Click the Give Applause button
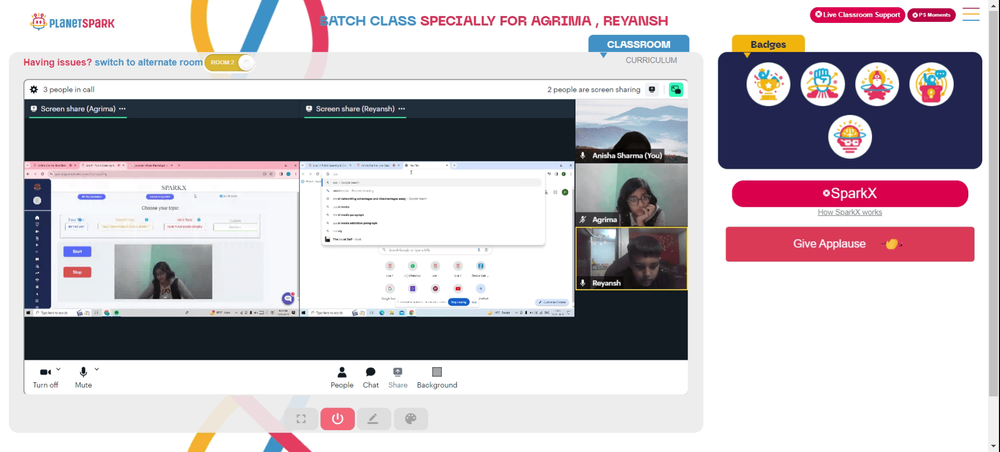1000x452 pixels. [849, 244]
